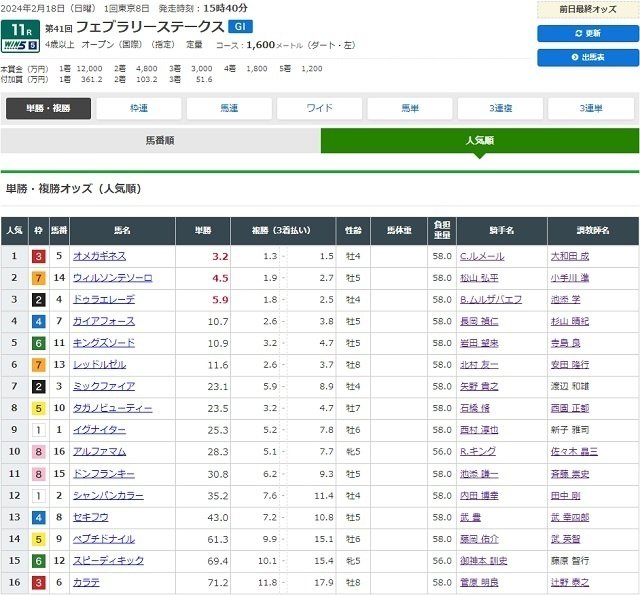Image resolution: width=640 pixels, height=595 pixels.
Task: Open horse link カラテ
Action: (86, 582)
